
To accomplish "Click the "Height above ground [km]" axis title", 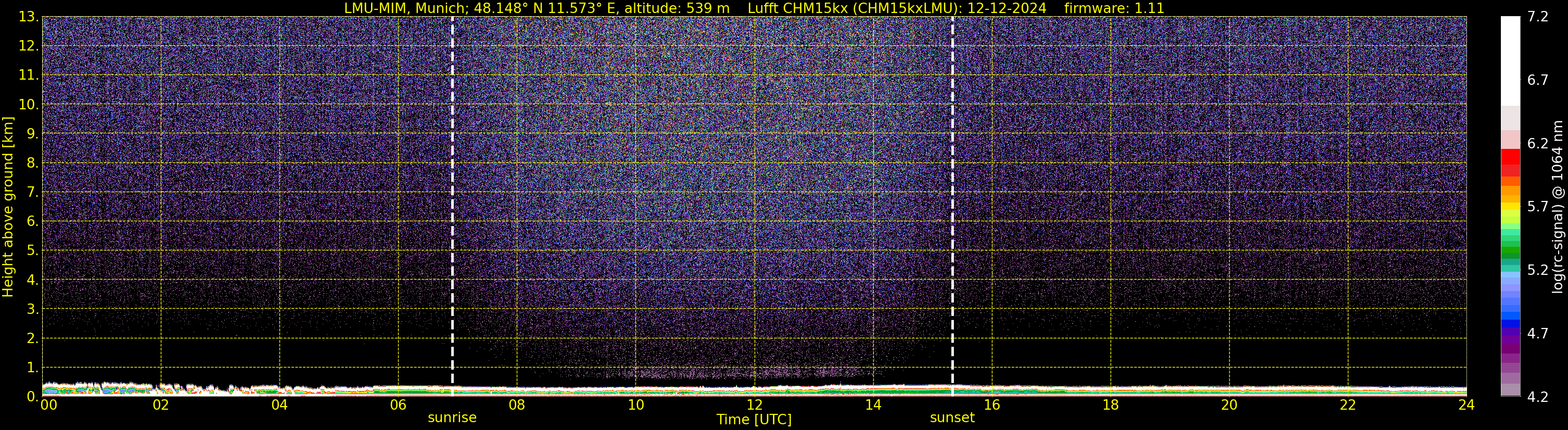I will click(x=8, y=207).
